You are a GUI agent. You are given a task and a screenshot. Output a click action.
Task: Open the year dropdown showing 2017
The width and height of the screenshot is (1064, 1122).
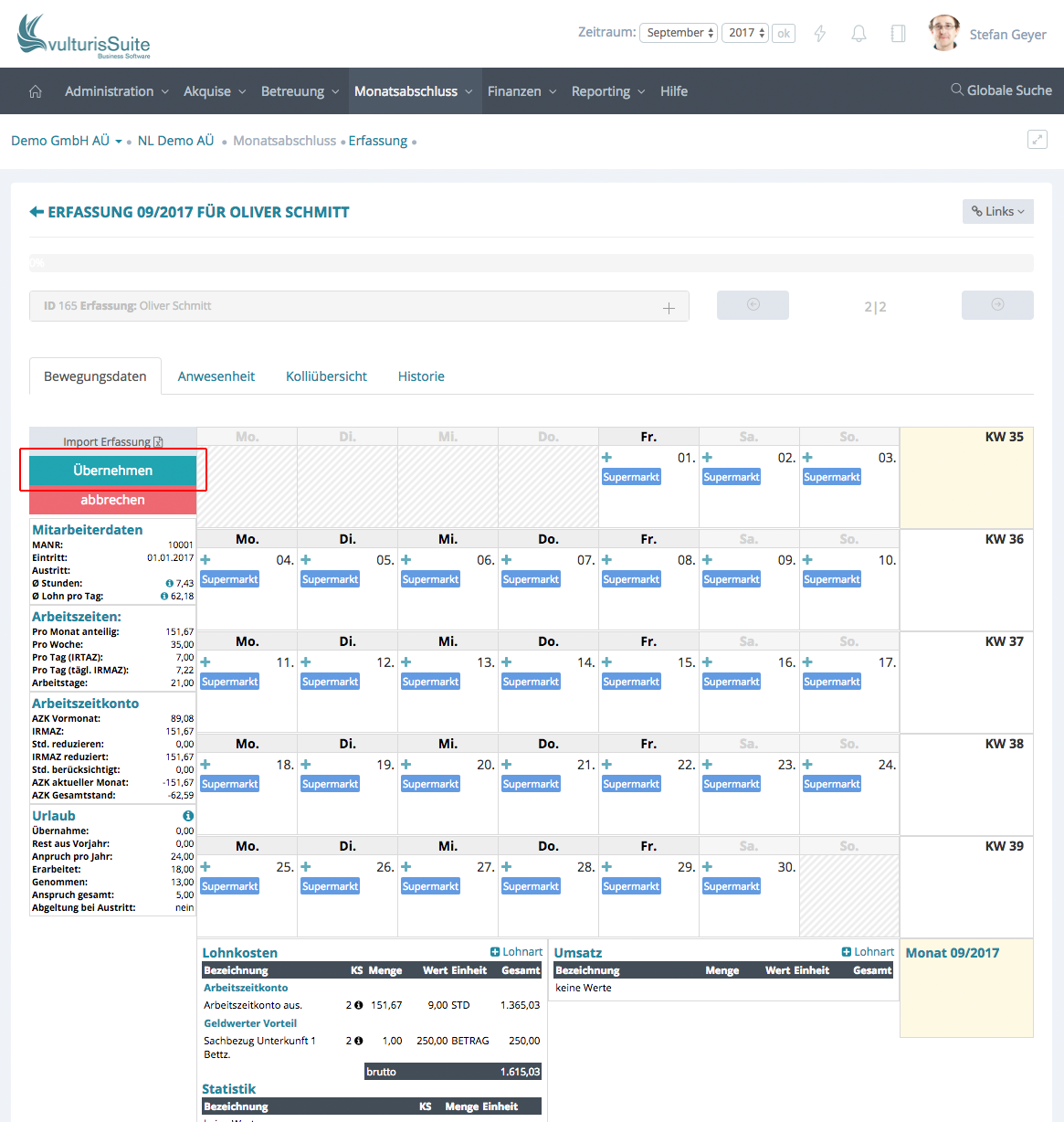point(745,33)
